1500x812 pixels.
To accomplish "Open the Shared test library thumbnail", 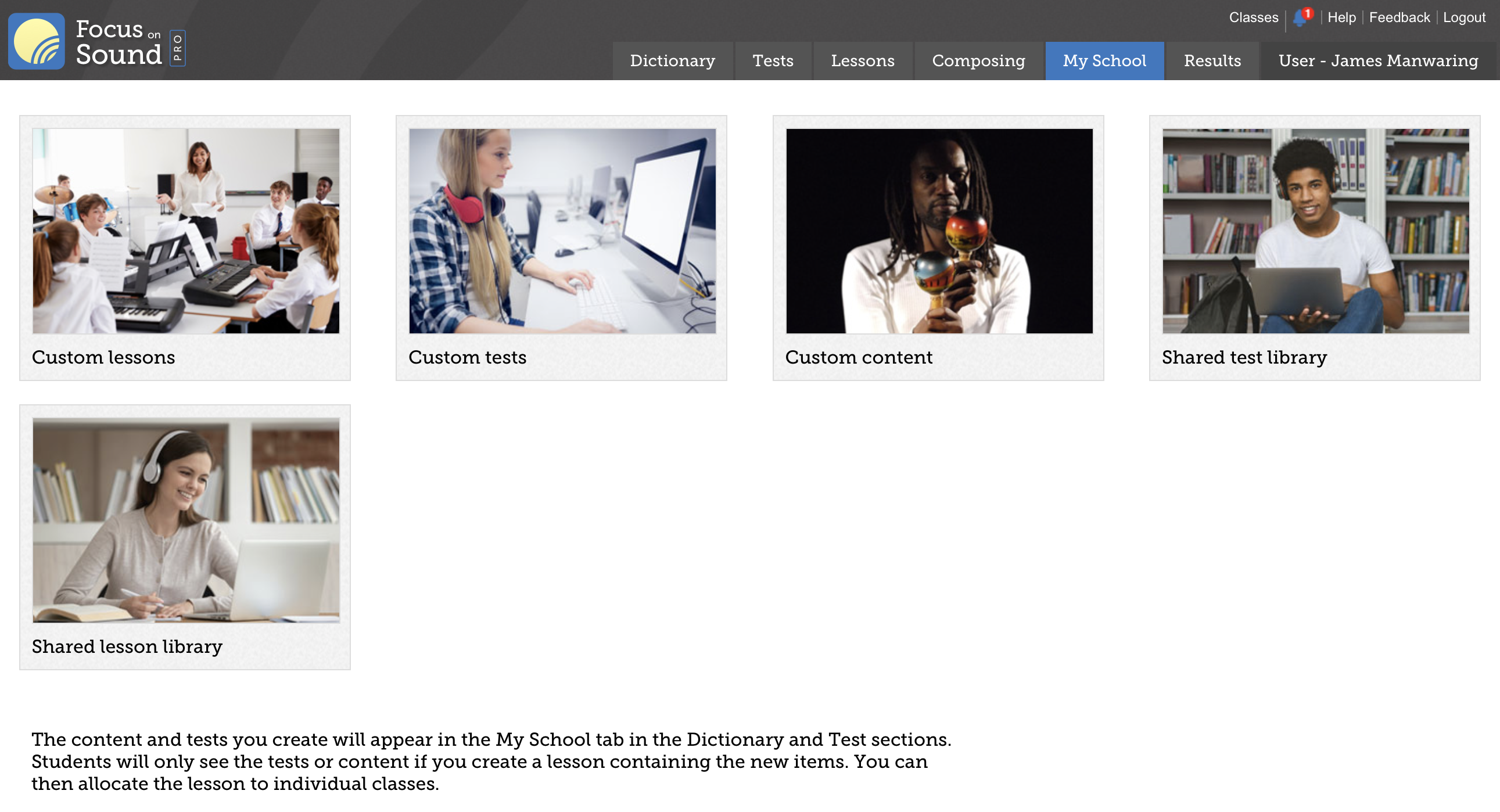I will [1315, 231].
